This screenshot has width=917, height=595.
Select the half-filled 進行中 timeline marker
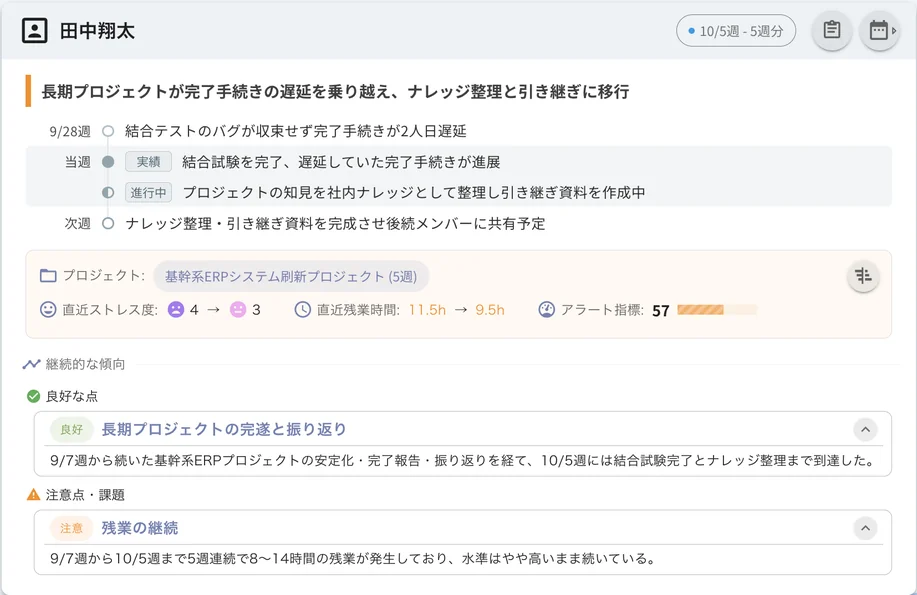(x=108, y=192)
